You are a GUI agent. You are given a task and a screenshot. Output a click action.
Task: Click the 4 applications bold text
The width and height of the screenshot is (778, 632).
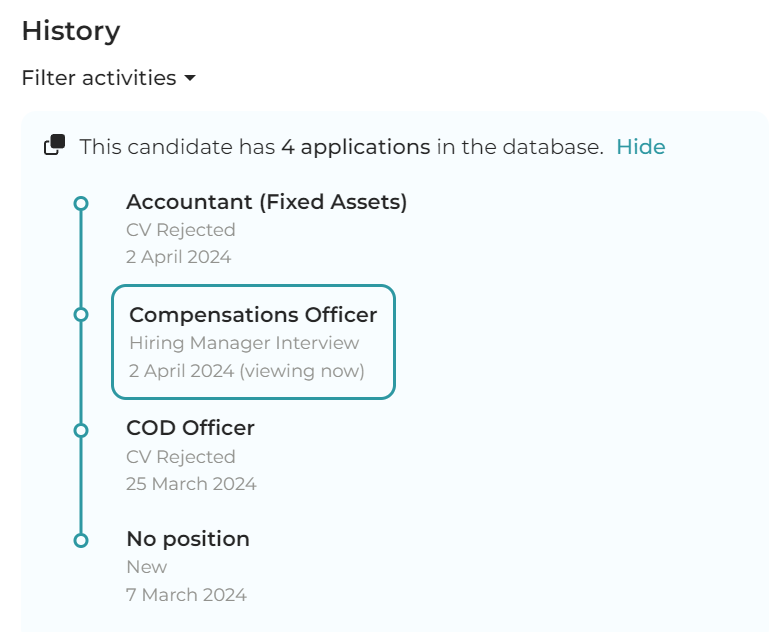coord(356,147)
